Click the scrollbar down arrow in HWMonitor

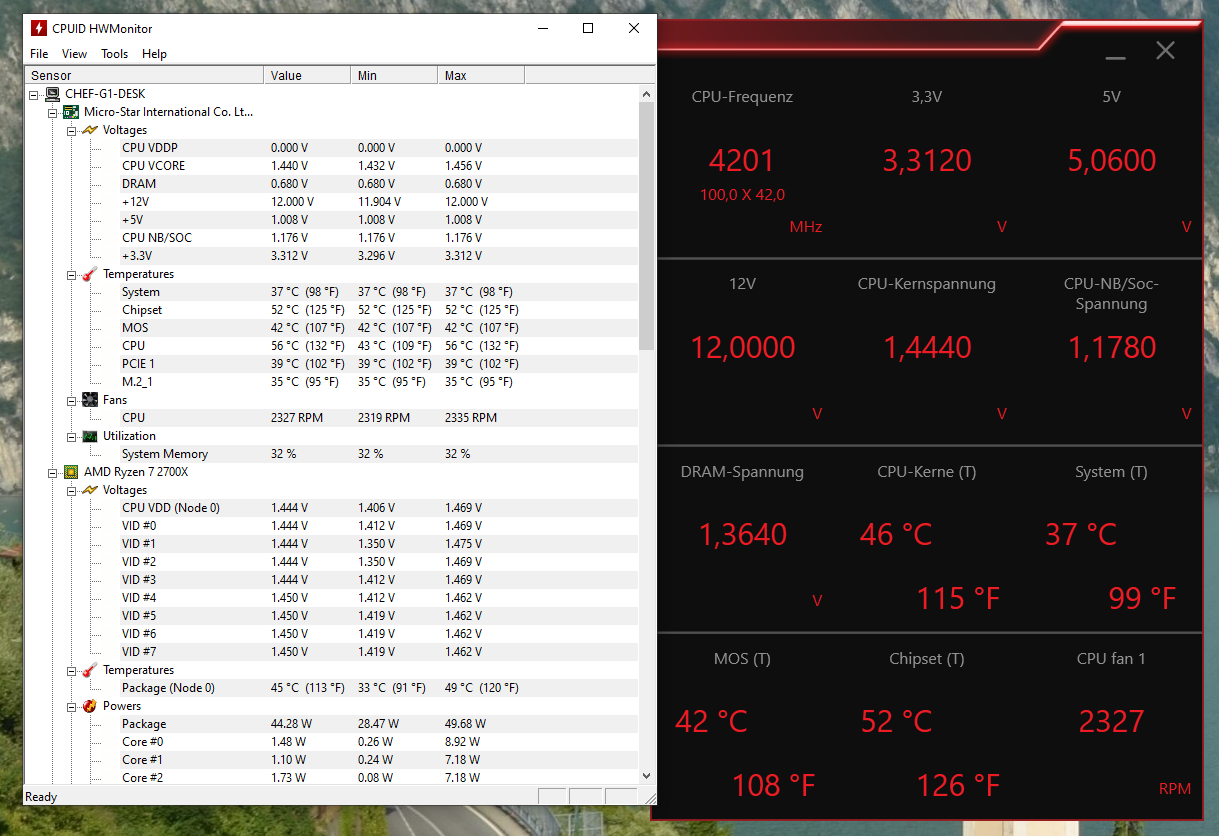[x=646, y=776]
